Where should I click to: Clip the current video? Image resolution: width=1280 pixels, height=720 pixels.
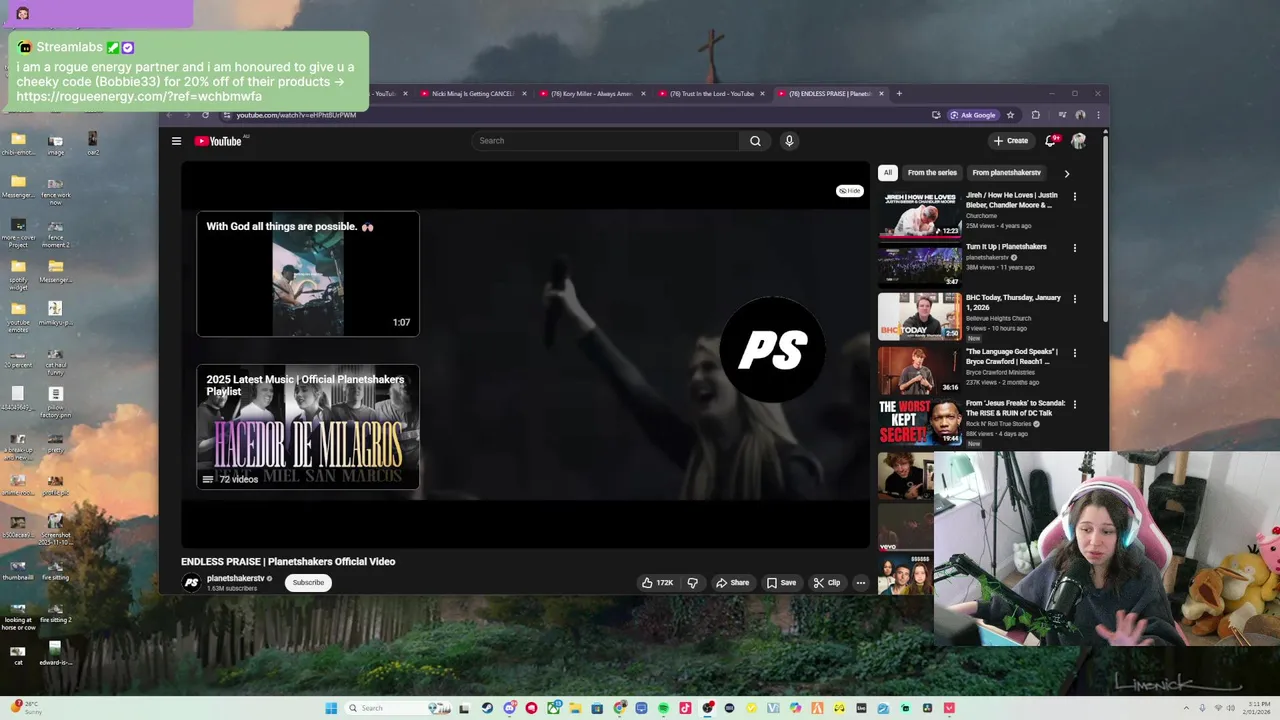click(826, 582)
